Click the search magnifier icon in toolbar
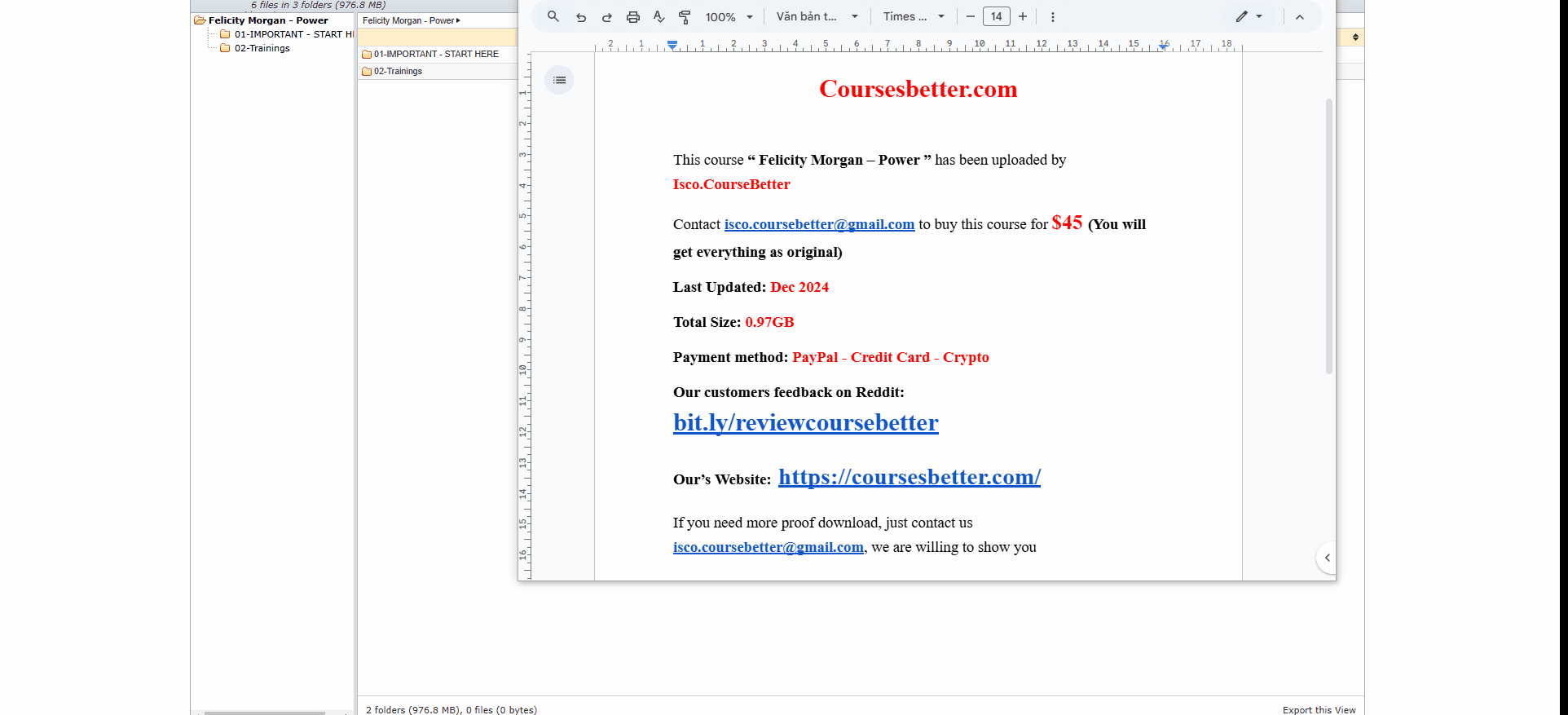The width and height of the screenshot is (1568, 715). [553, 16]
